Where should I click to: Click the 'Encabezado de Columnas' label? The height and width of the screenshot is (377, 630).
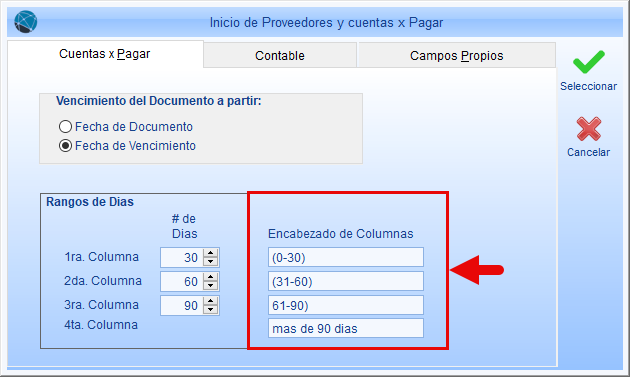click(x=340, y=234)
